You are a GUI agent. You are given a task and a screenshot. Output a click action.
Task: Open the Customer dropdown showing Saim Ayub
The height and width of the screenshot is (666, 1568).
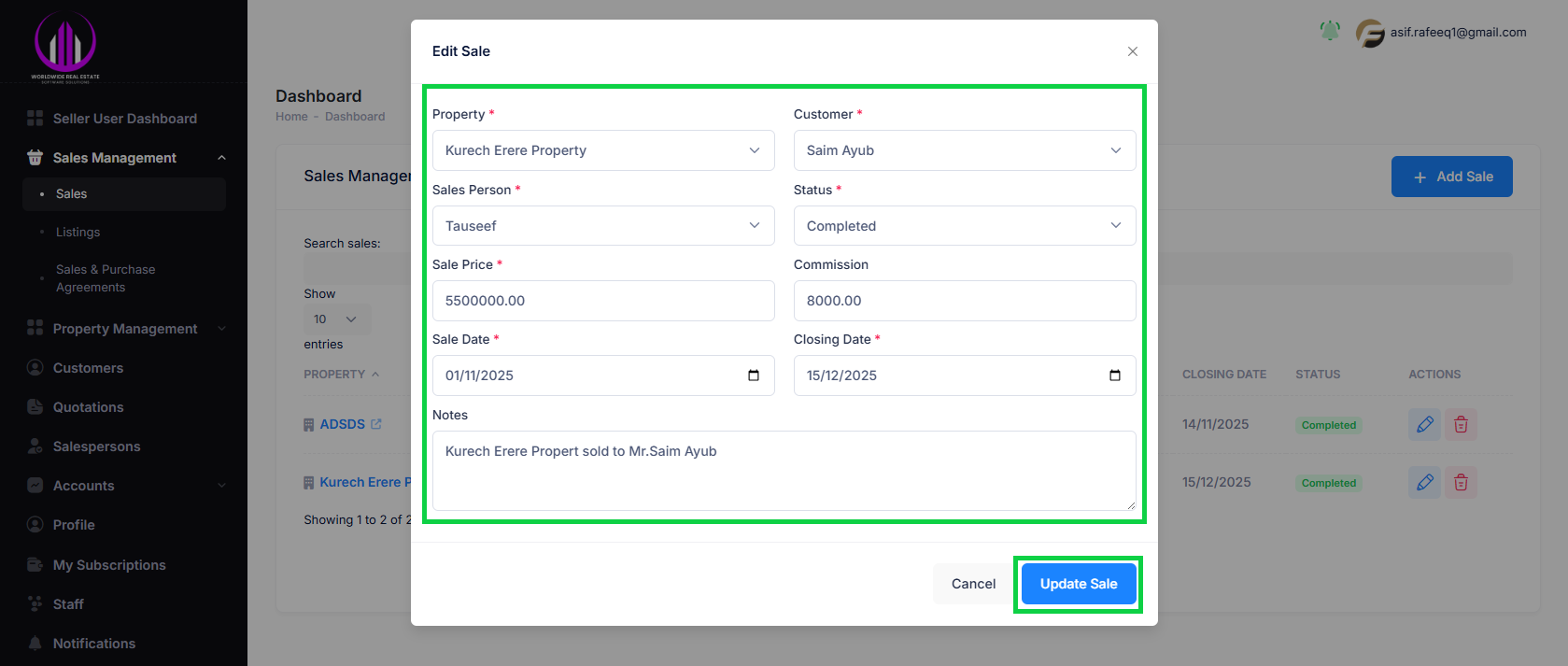point(964,150)
